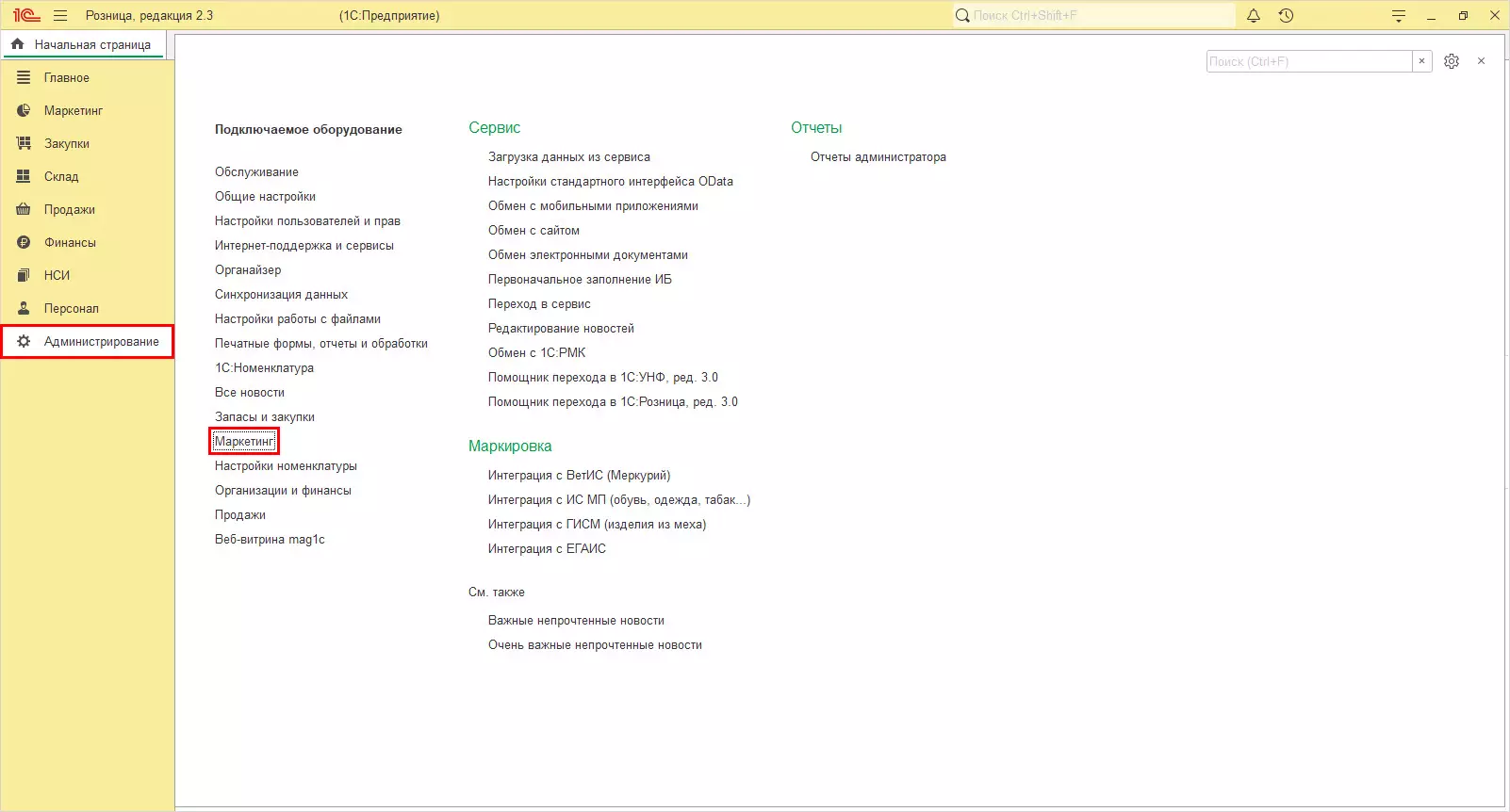The width and height of the screenshot is (1510, 812).
Task: Open Синхронизация данных
Action: tap(281, 295)
